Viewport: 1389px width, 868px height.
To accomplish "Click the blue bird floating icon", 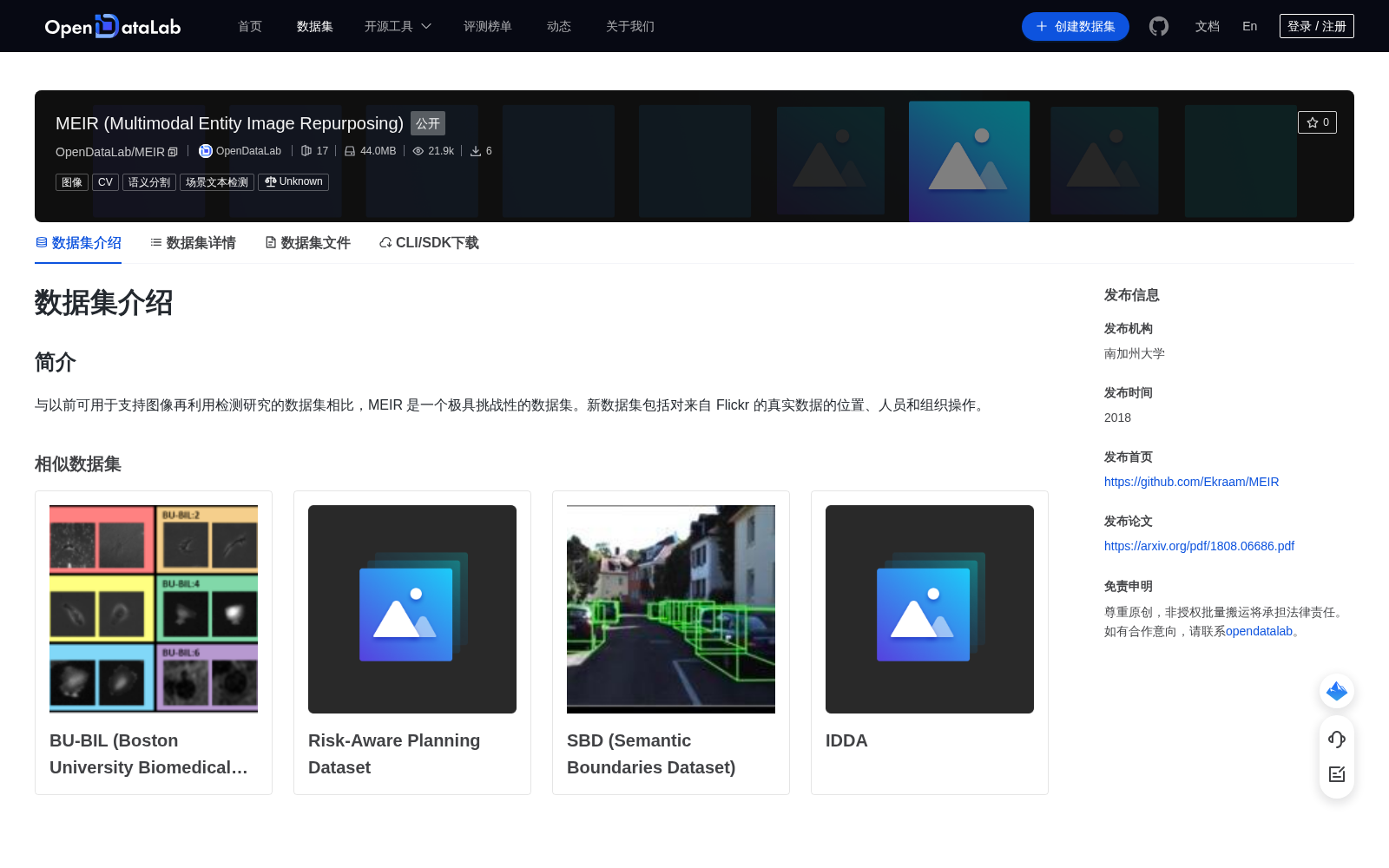I will [1337, 691].
